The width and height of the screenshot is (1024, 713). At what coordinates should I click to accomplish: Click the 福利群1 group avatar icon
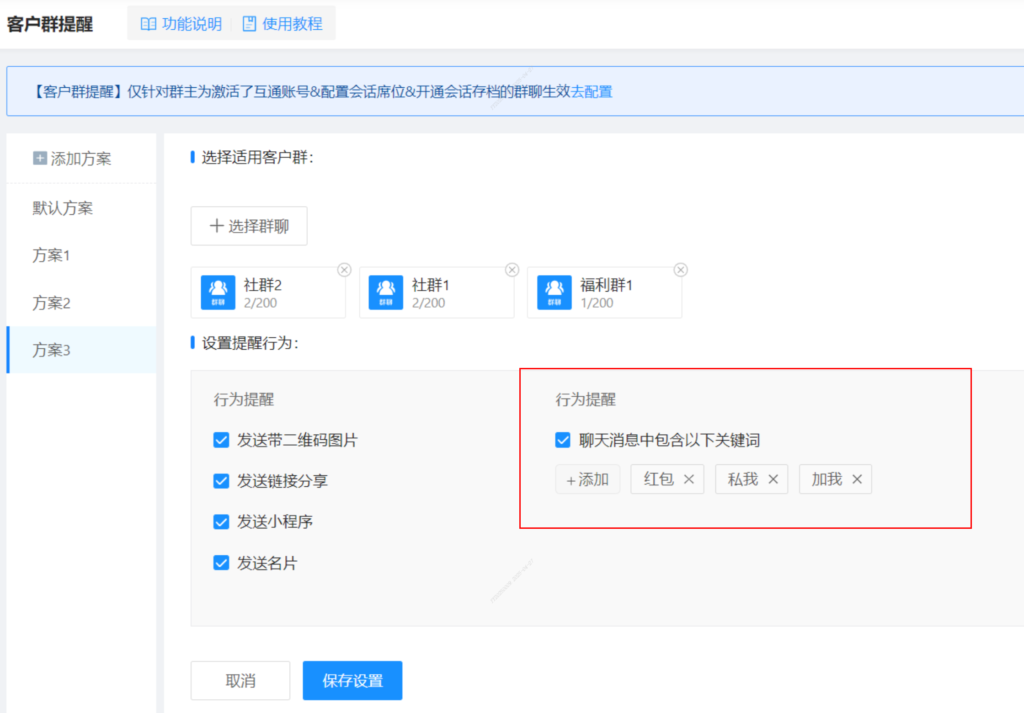click(554, 292)
